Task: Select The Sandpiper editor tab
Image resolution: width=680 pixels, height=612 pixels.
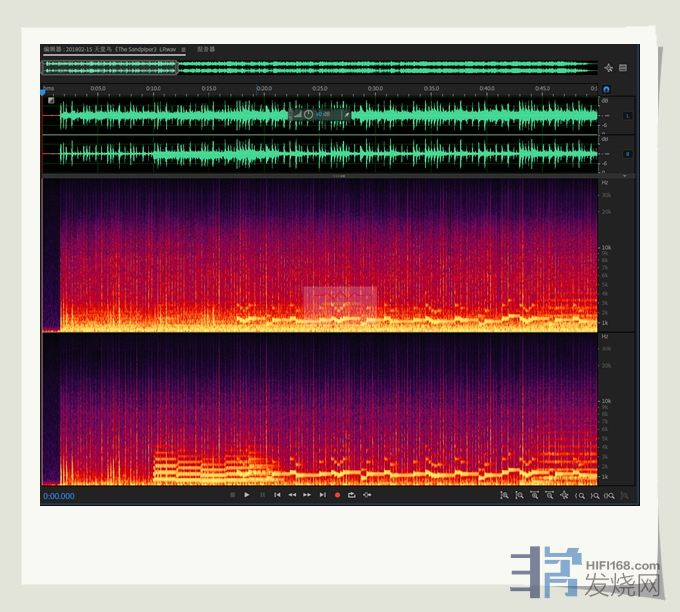Action: point(110,49)
